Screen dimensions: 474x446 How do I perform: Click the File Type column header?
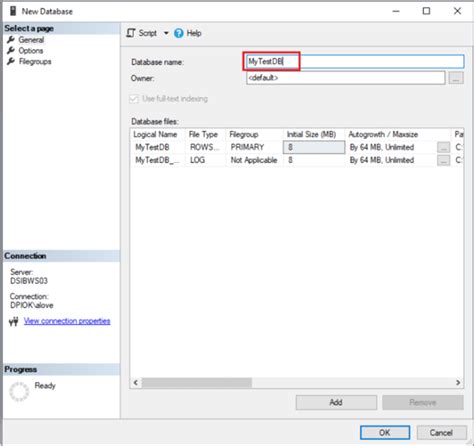(x=205, y=134)
